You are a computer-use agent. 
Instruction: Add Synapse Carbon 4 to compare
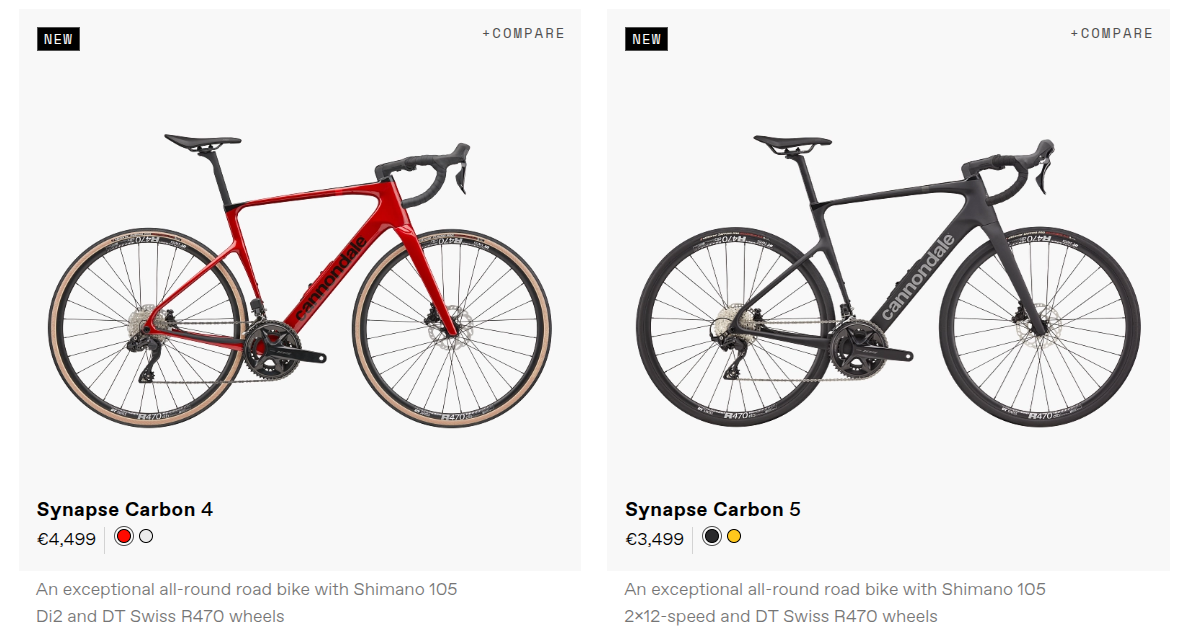pos(523,34)
